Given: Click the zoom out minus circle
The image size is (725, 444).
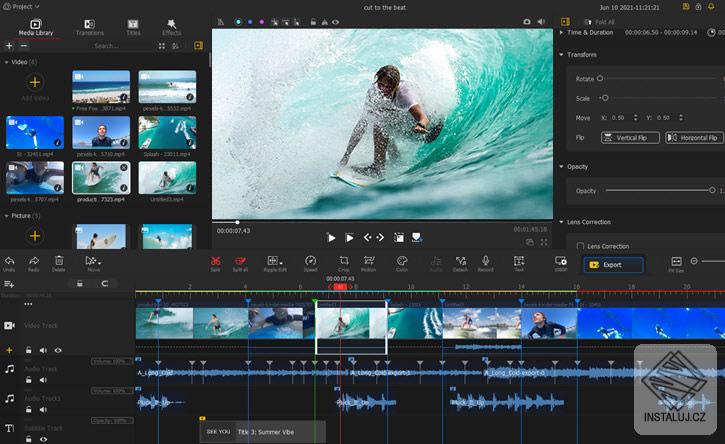Looking at the screenshot, I should 694,261.
